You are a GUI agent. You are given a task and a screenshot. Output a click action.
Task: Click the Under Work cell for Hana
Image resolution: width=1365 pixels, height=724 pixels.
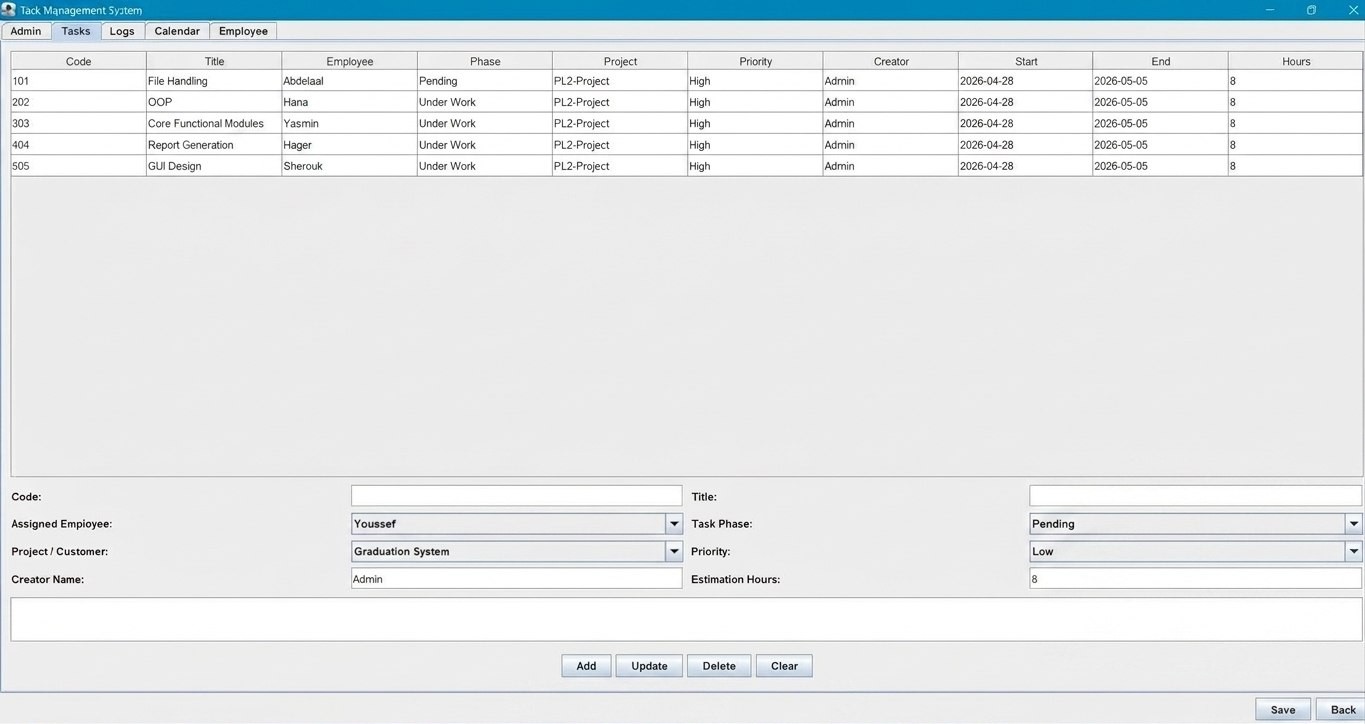[x=485, y=102]
